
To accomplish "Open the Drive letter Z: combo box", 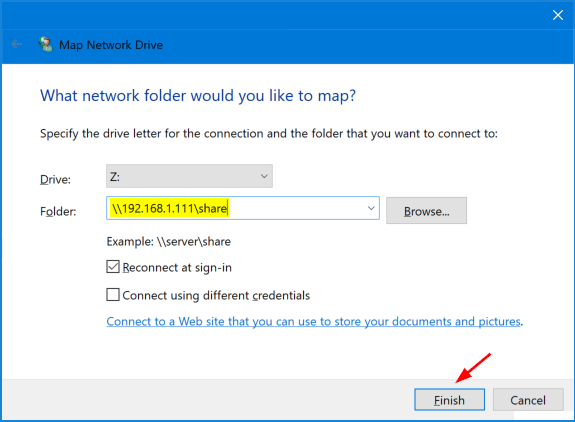I will (x=189, y=176).
